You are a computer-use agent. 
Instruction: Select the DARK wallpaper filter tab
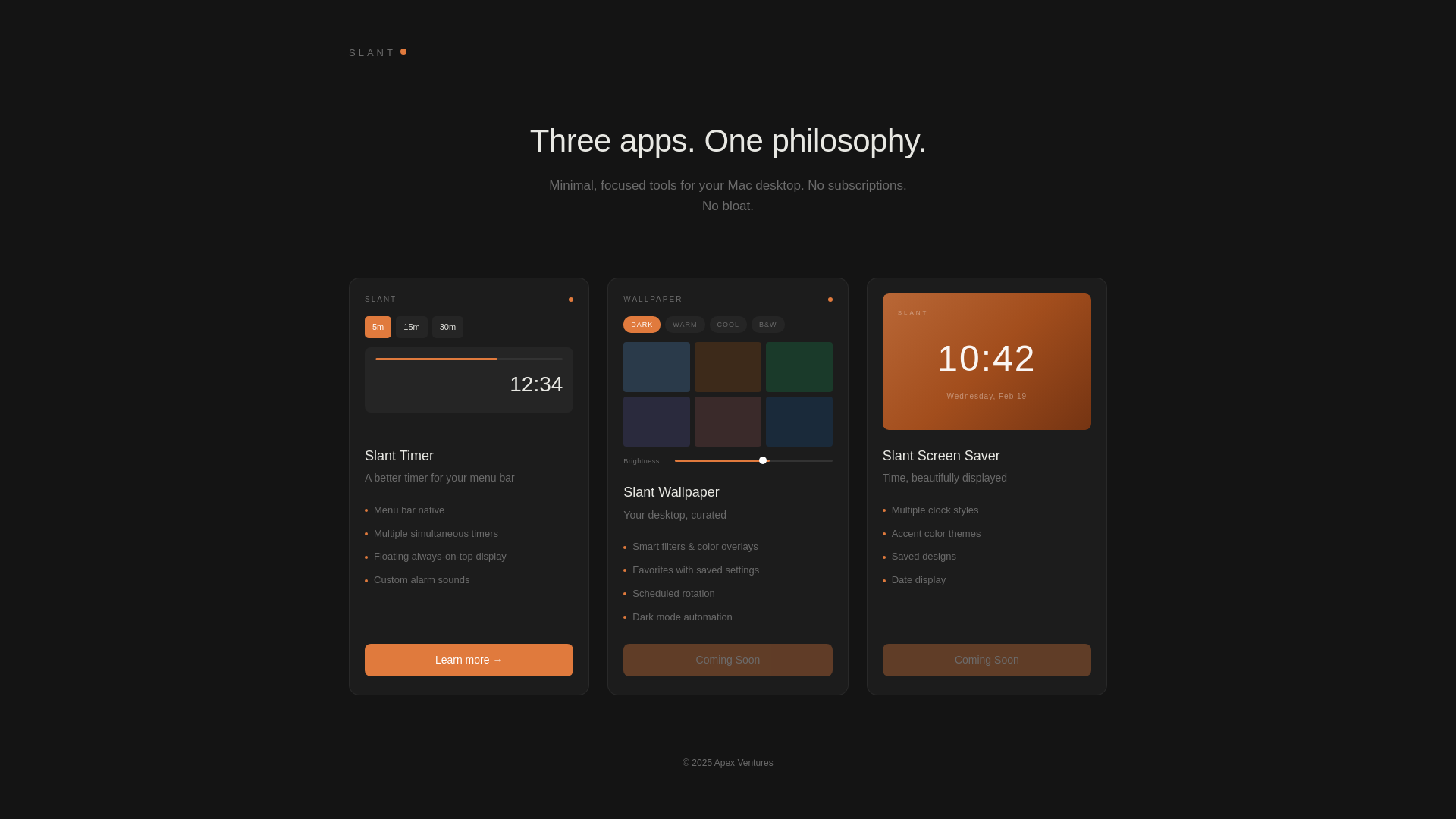(x=642, y=325)
